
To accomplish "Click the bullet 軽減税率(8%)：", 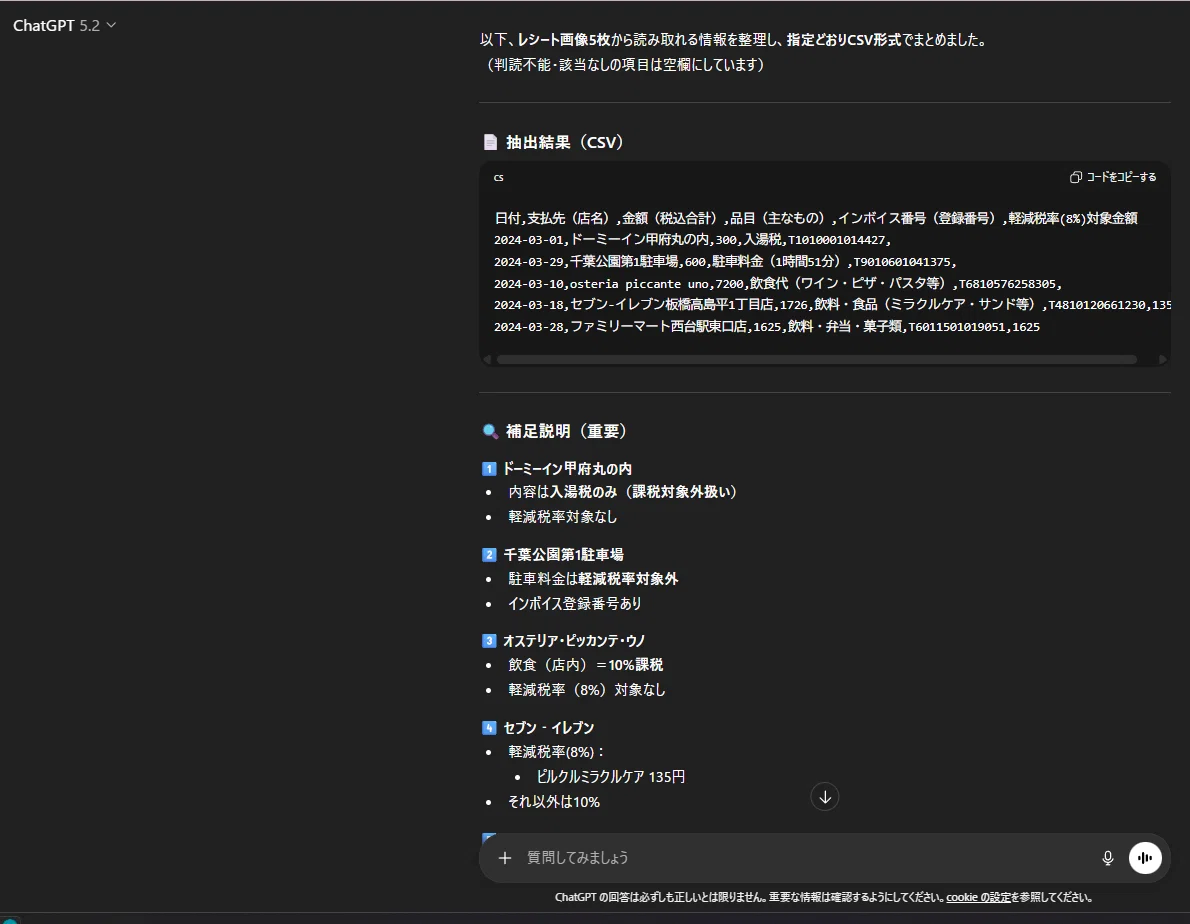I will coord(556,752).
